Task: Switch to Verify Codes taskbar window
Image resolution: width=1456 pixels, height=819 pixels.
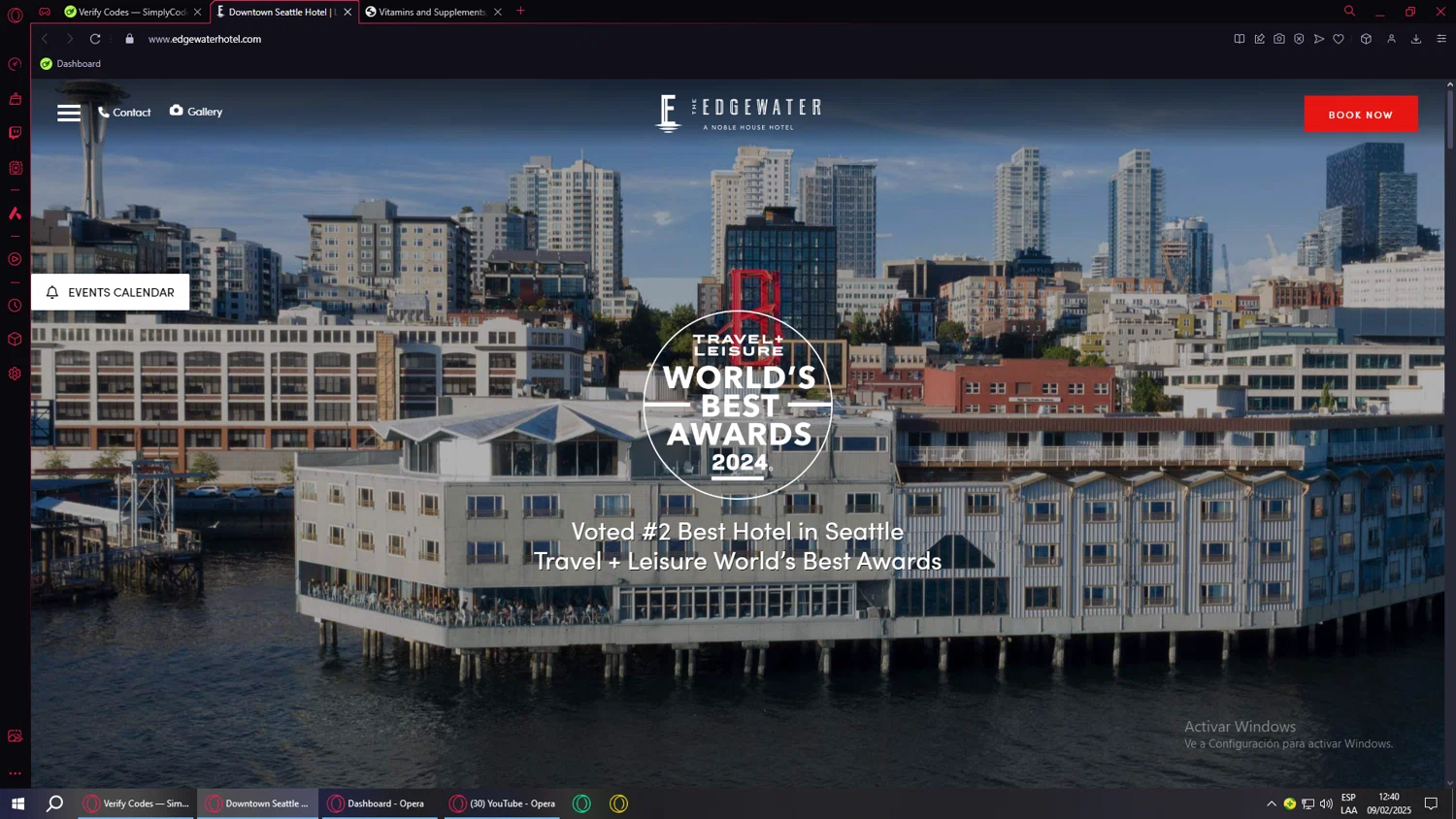Action: pos(137,803)
